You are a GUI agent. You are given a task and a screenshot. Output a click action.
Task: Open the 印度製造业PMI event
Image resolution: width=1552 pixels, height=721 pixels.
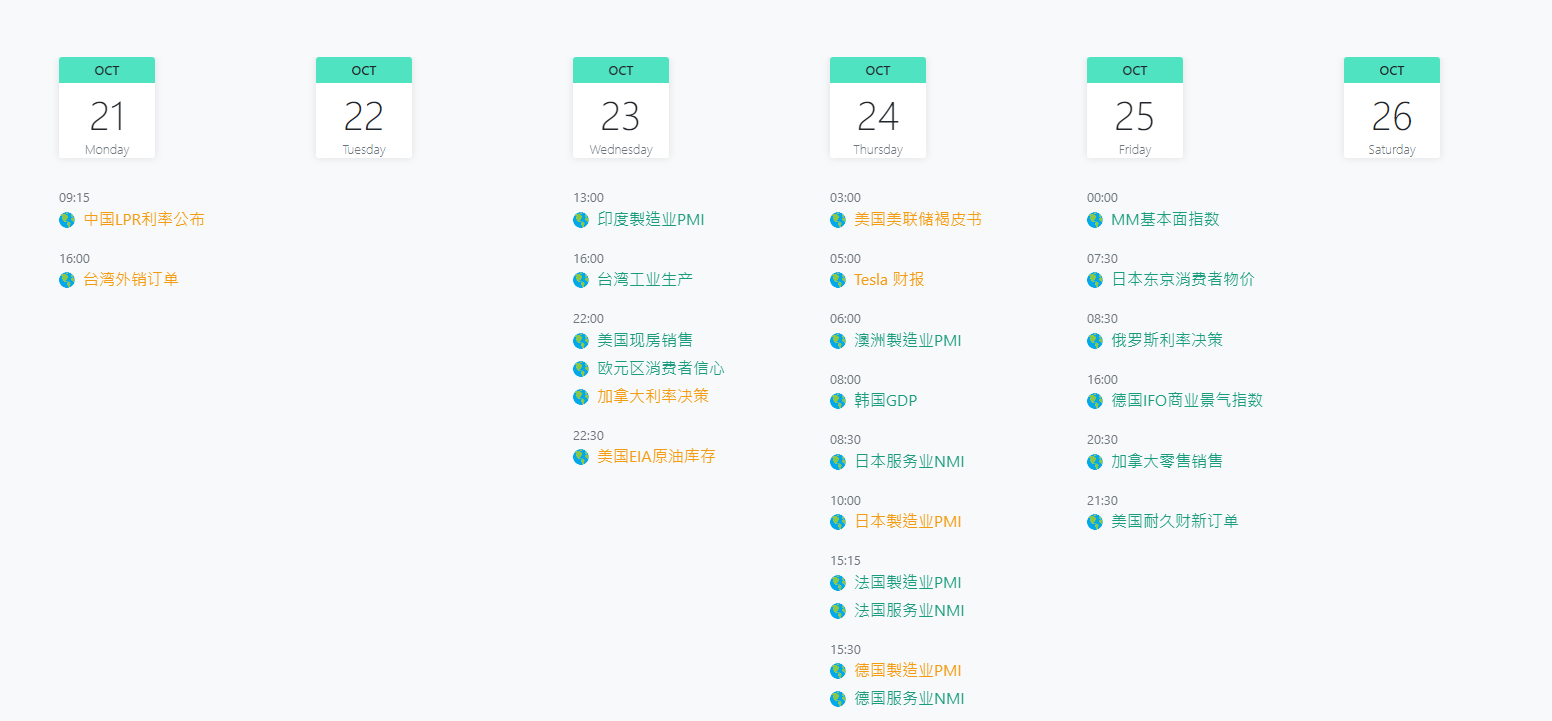651,219
